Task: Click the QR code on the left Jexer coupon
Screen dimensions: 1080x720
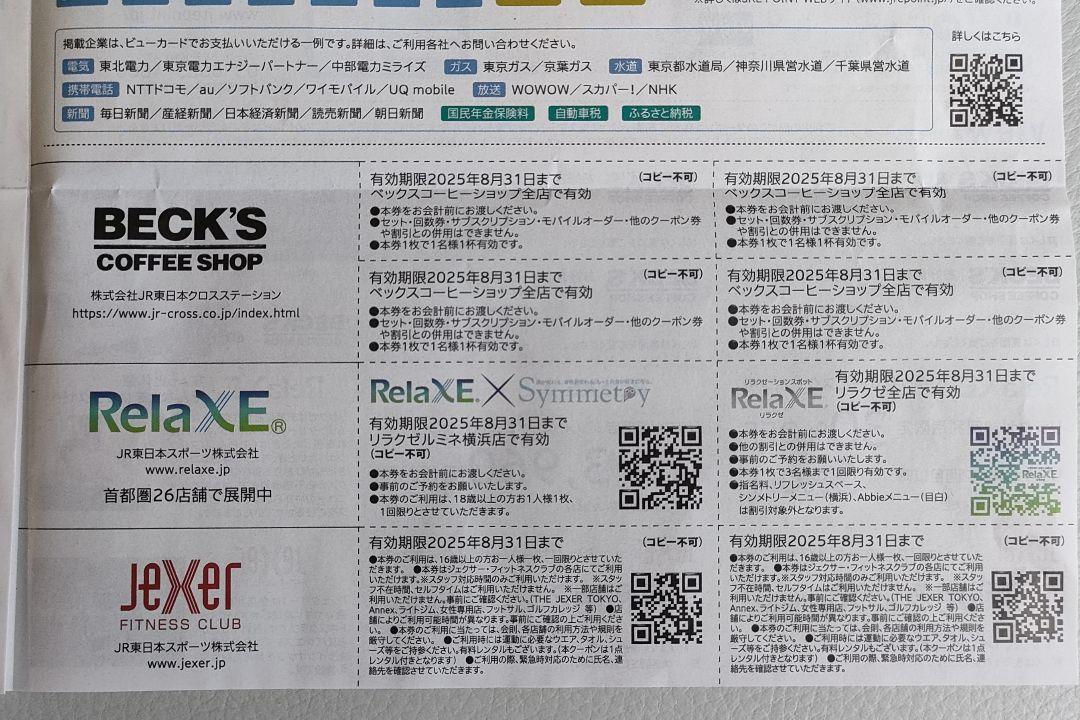Action: (665, 608)
